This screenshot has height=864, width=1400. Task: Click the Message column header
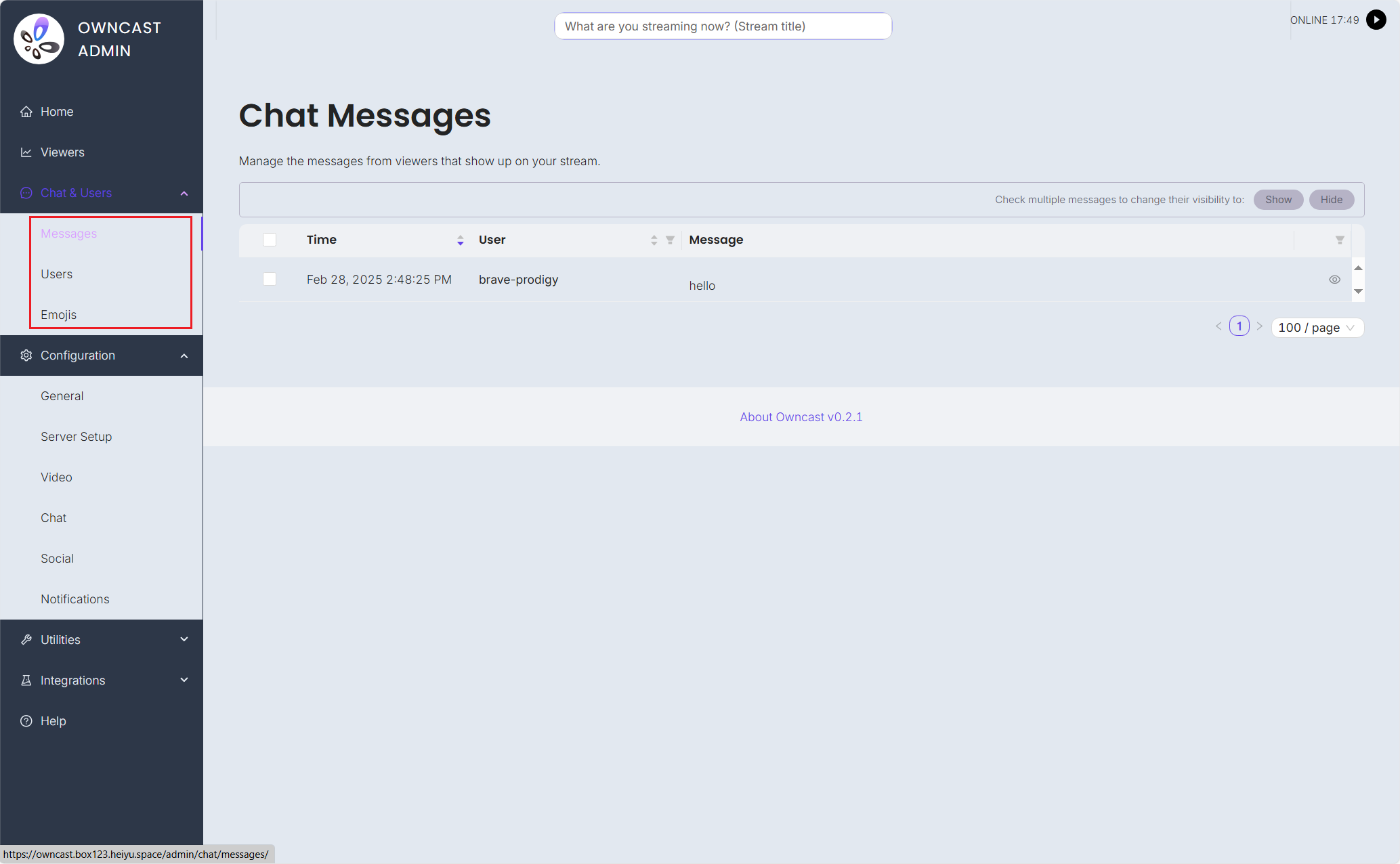[716, 240]
